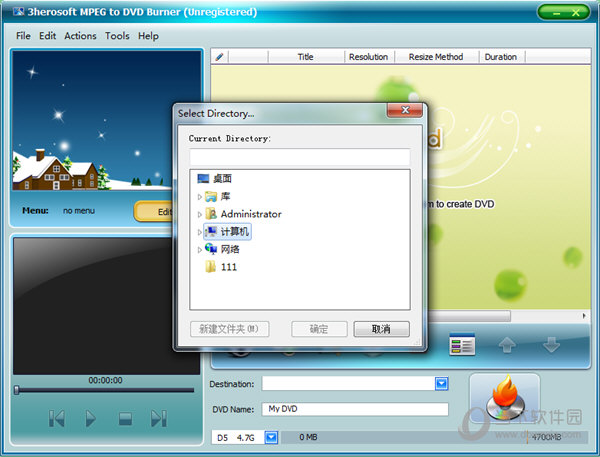Click the pencil edit column icon

point(219,57)
